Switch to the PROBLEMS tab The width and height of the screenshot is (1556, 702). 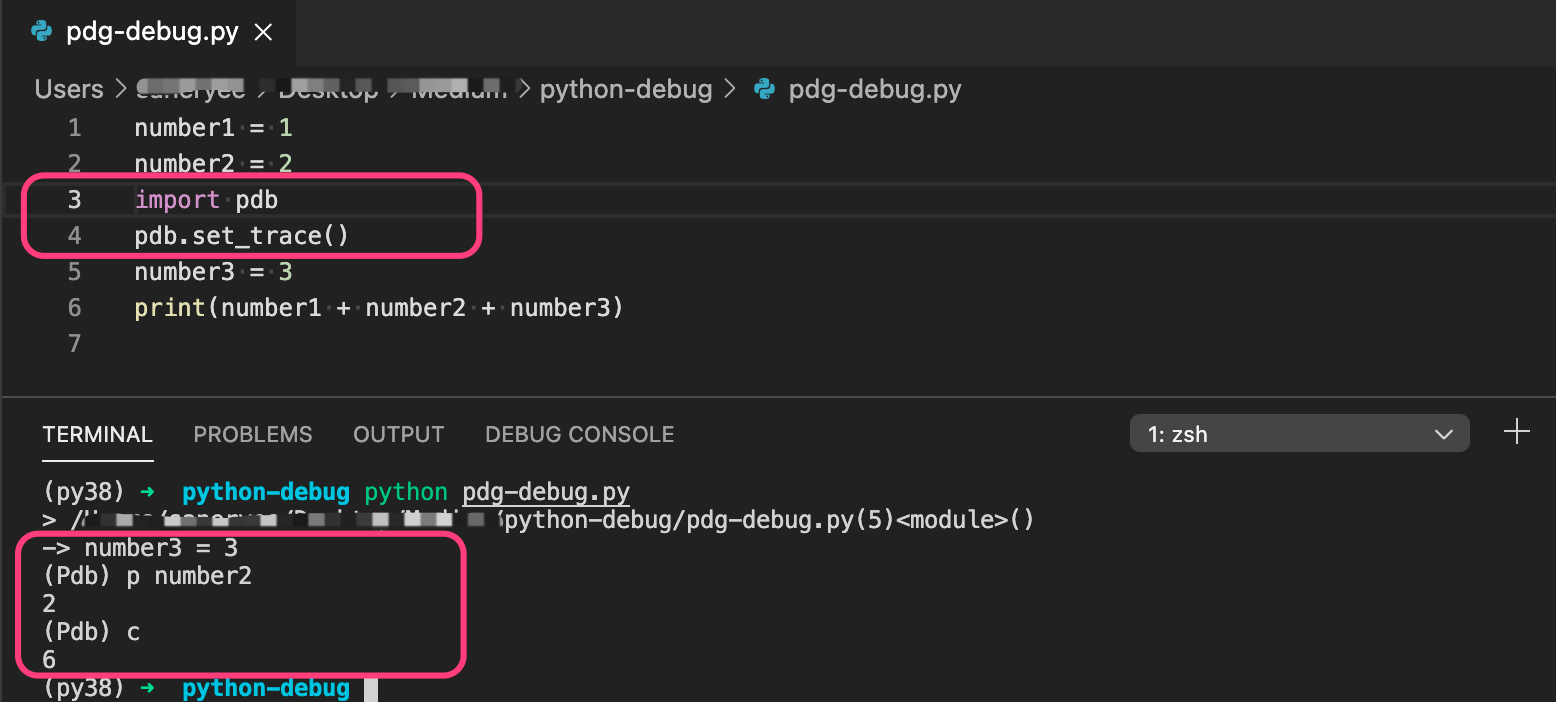(x=252, y=434)
